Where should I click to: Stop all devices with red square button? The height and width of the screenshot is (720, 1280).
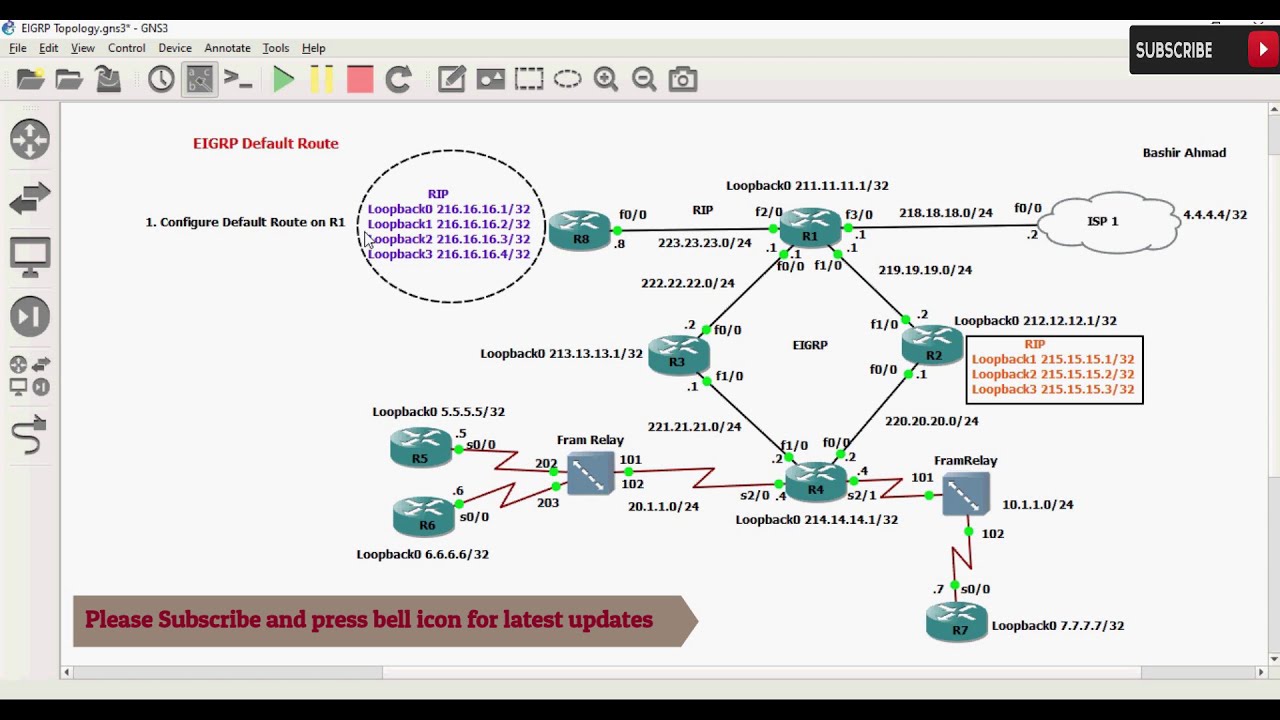coord(360,79)
